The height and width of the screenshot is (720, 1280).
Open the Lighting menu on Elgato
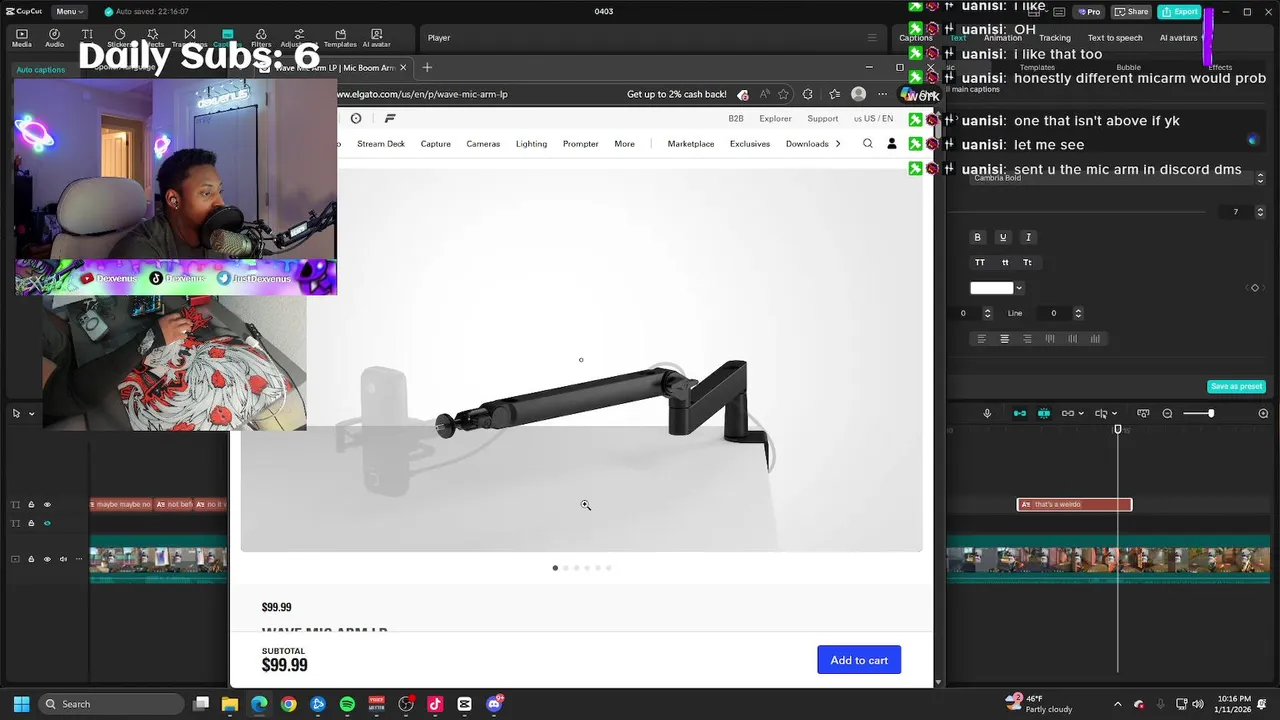click(531, 144)
